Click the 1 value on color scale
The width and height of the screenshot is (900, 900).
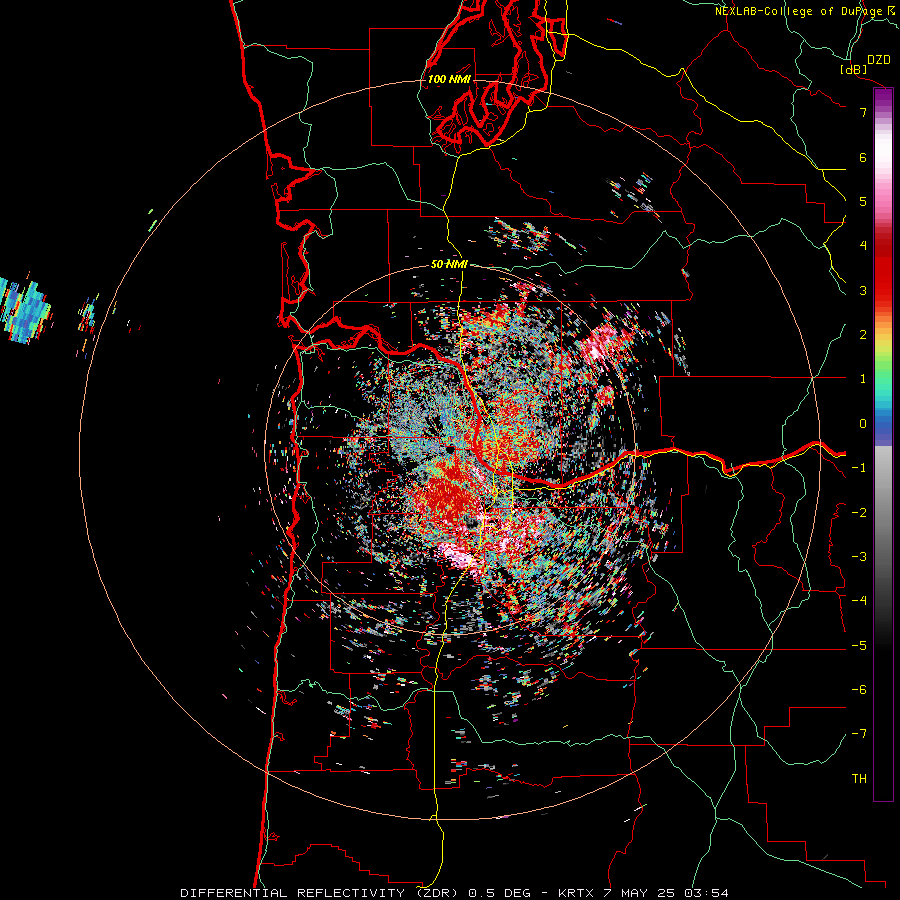pos(863,378)
